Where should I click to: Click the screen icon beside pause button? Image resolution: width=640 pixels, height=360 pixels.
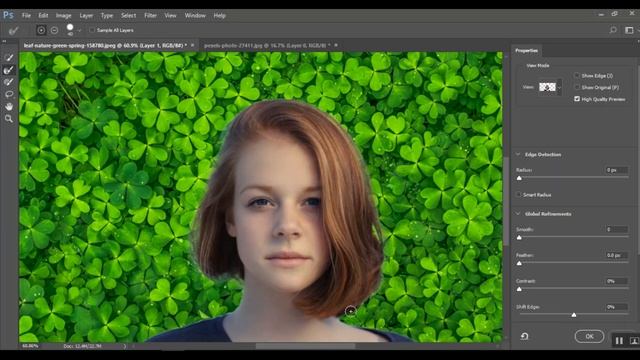pyautogui.click(x=634, y=340)
